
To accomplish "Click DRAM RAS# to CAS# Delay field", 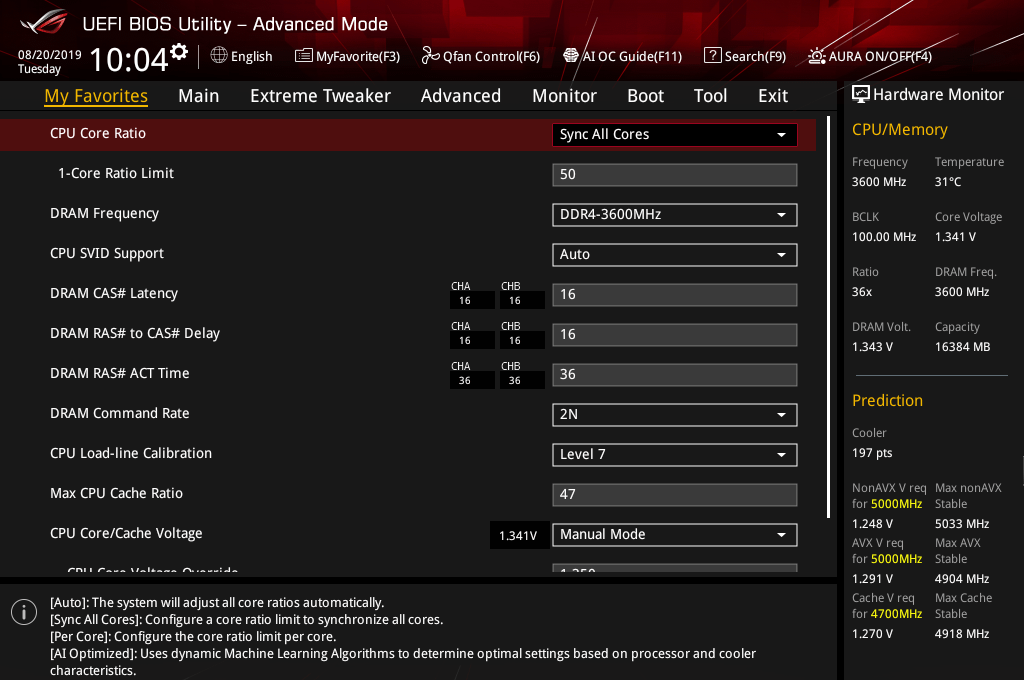I will [x=675, y=334].
